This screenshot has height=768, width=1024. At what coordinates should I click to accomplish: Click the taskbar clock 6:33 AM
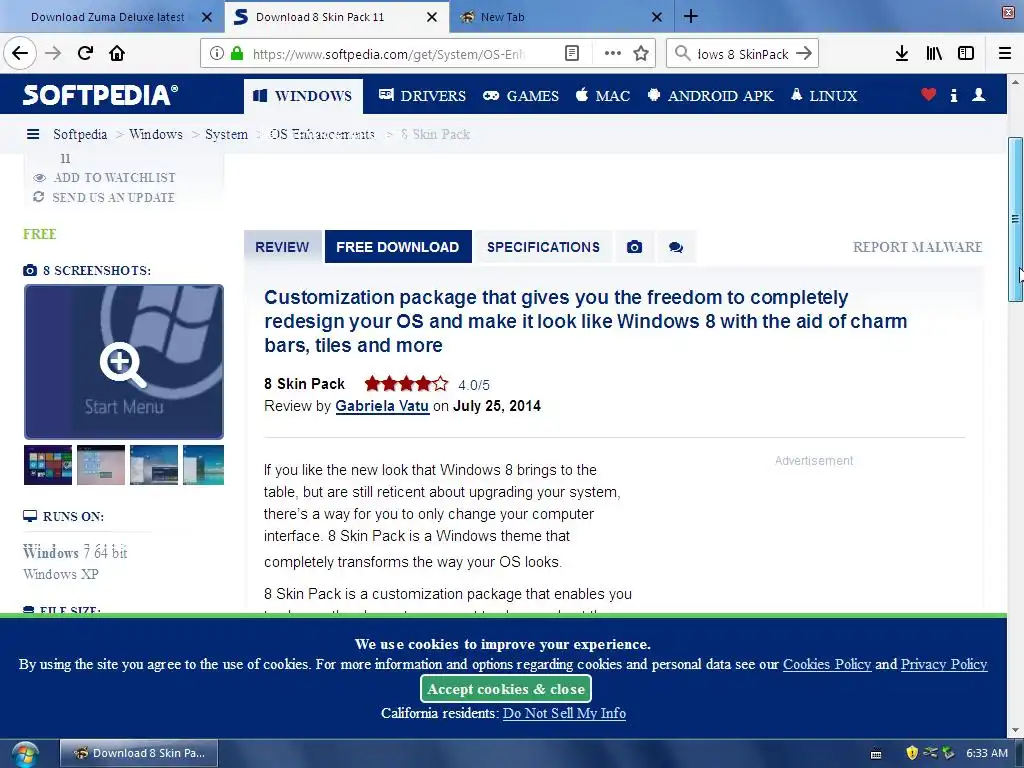point(987,753)
